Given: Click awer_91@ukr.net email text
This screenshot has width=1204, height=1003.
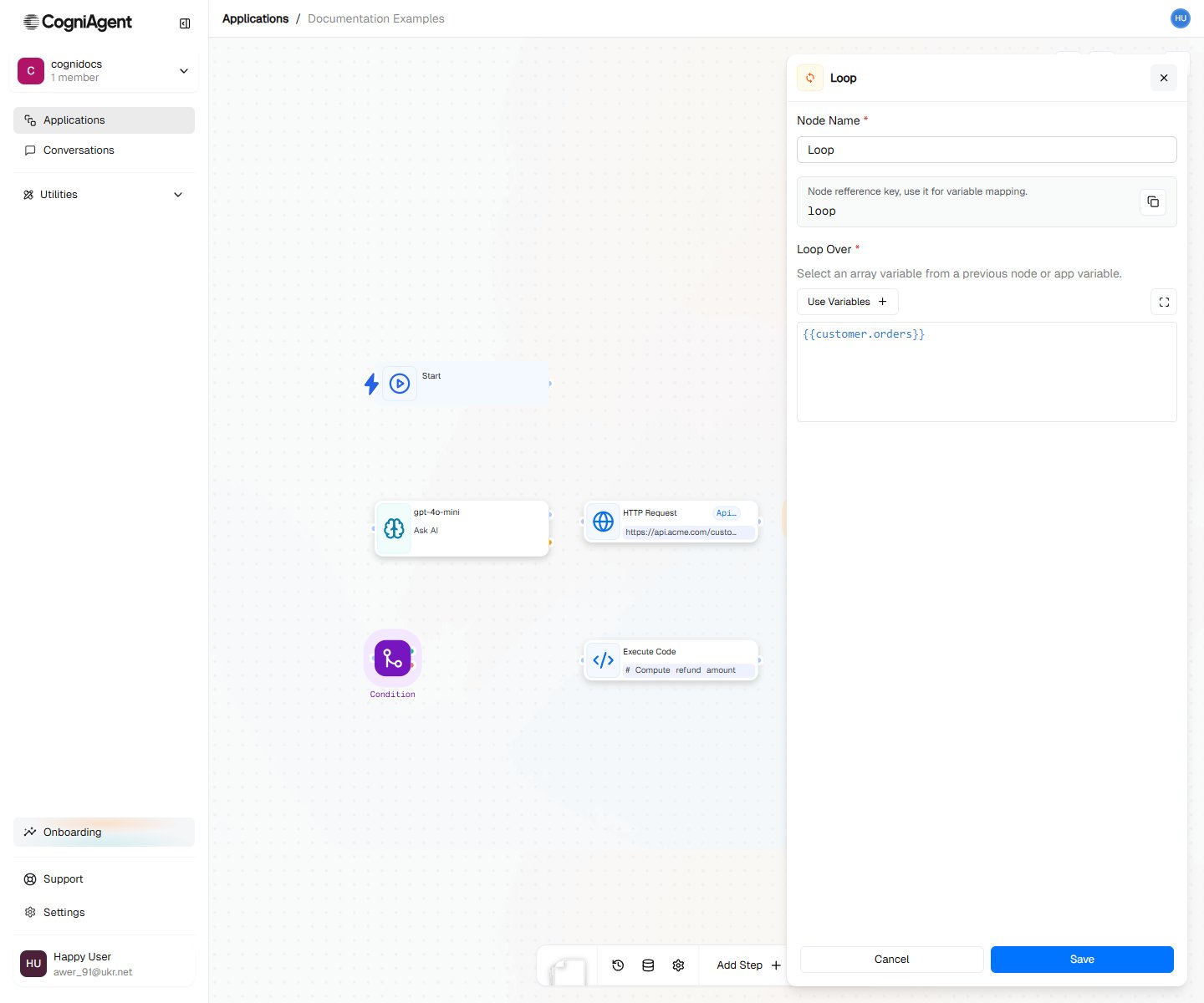Looking at the screenshot, I should 93,972.
